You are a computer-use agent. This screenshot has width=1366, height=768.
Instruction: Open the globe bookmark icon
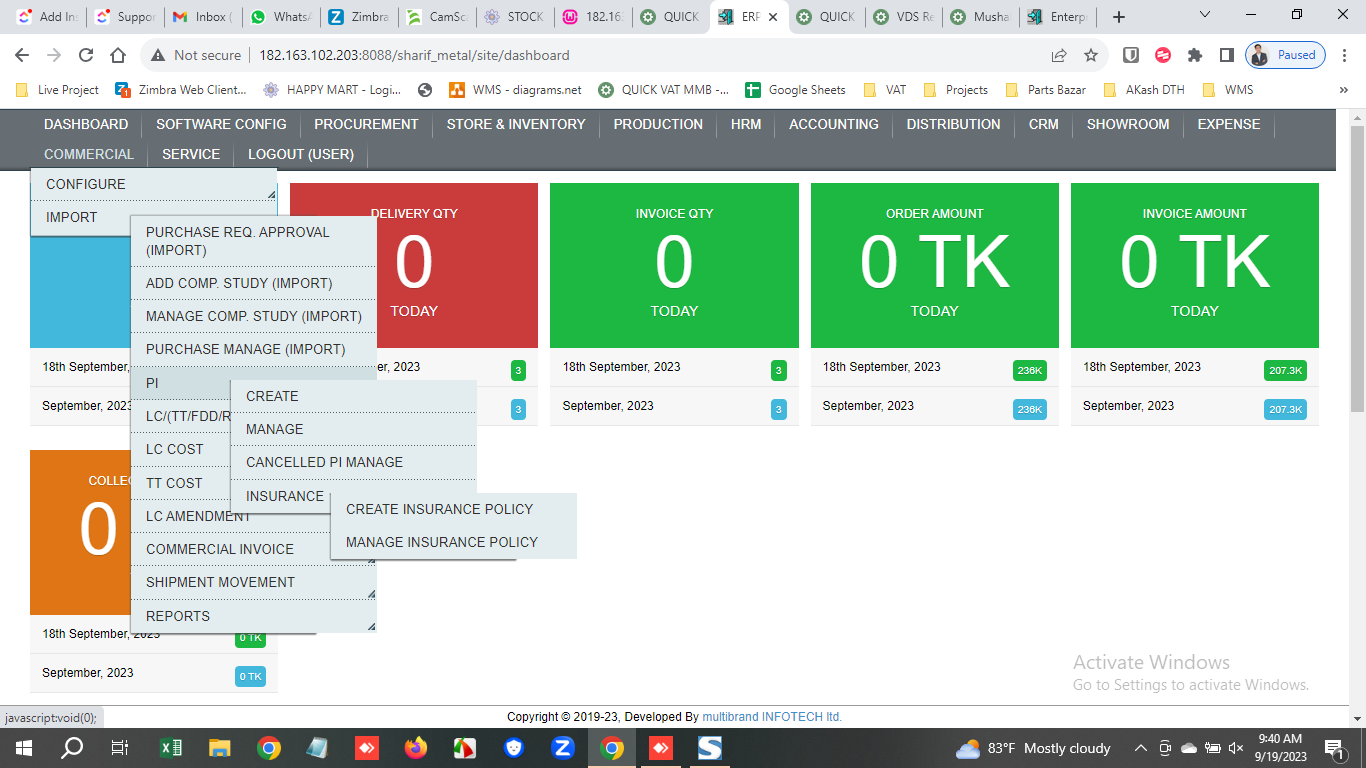click(x=425, y=90)
